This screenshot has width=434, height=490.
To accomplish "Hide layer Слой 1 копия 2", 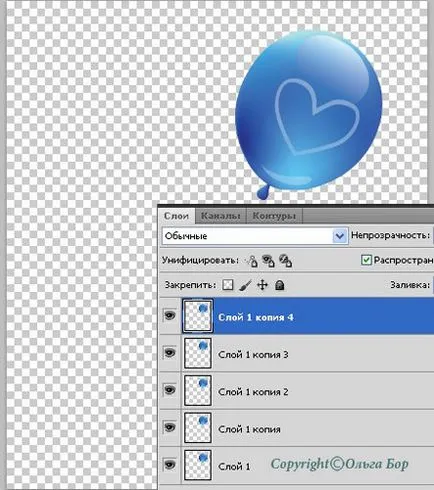I will pos(170,390).
